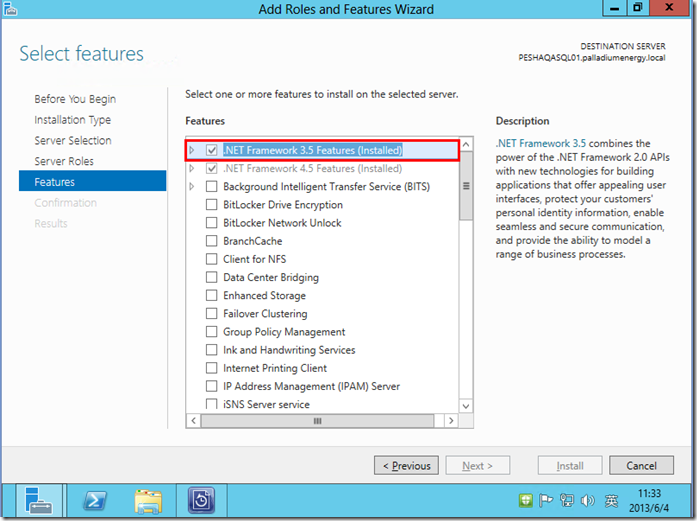Click the destination server name text
697x521 pixels.
pyautogui.click(x=592, y=58)
